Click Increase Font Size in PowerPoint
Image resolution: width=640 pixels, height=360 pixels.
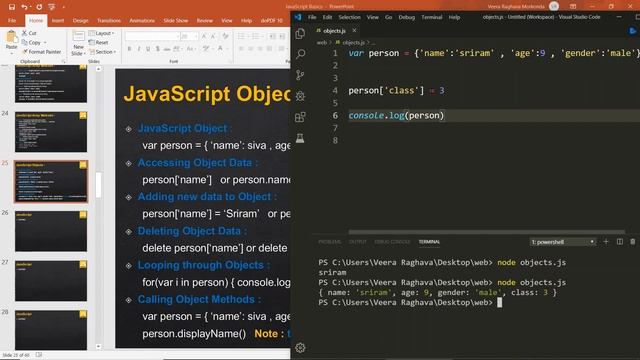(204, 36)
